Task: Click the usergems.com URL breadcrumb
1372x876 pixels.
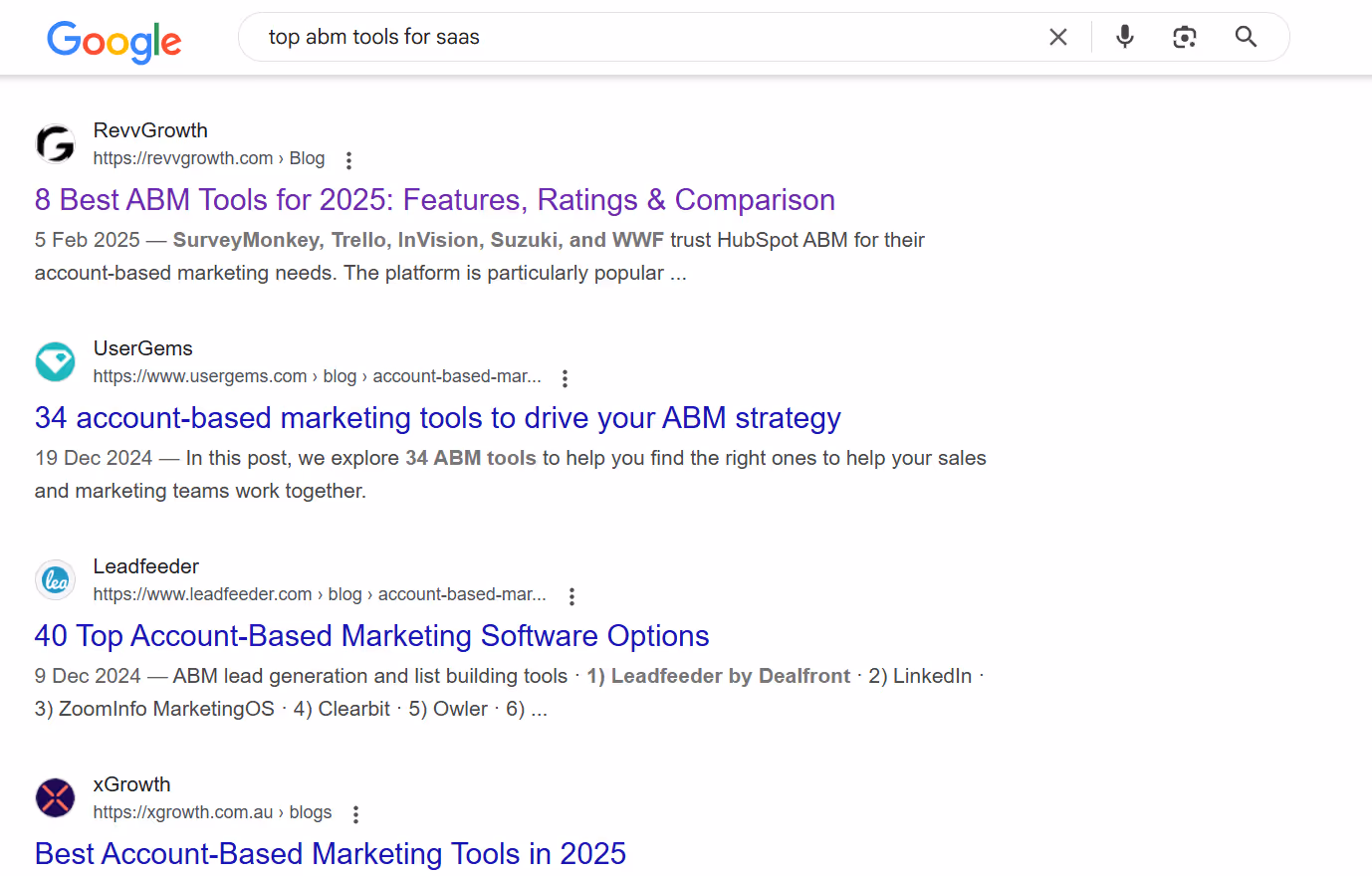Action: (318, 376)
